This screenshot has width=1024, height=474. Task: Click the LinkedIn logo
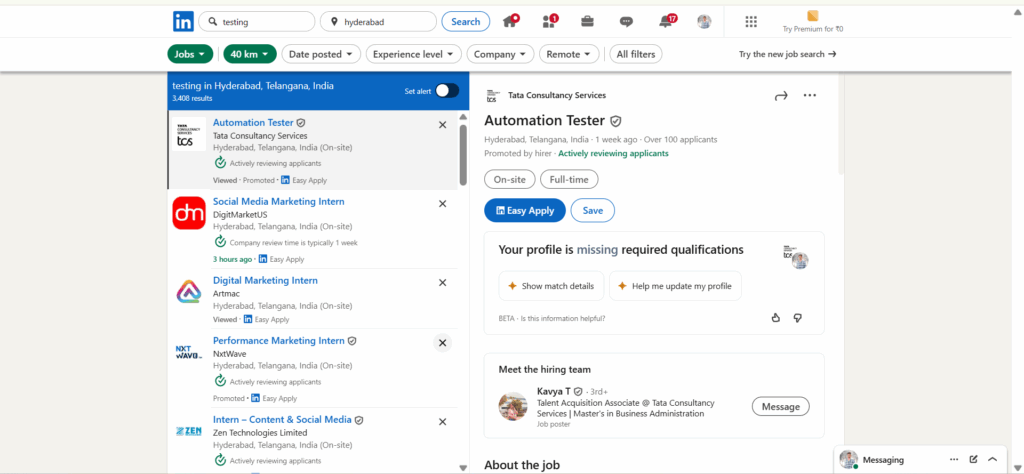click(x=183, y=22)
